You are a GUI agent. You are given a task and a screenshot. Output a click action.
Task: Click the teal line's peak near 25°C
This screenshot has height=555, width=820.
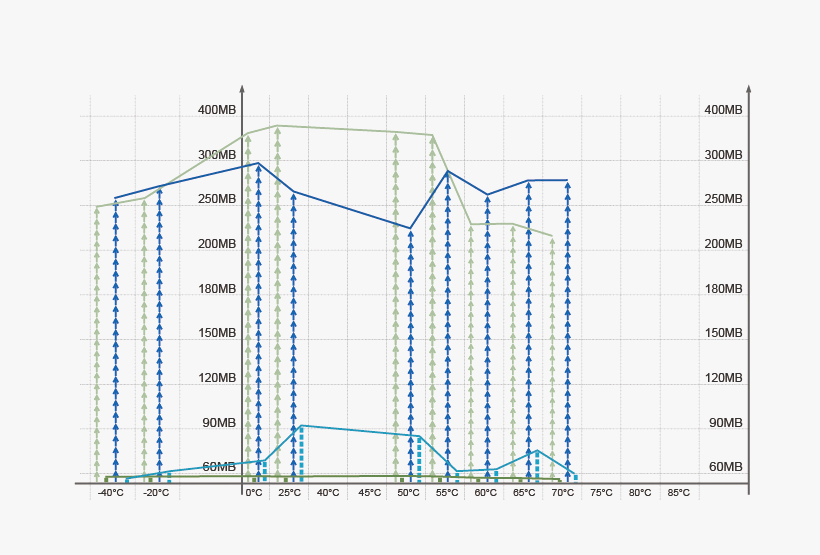[x=301, y=426]
